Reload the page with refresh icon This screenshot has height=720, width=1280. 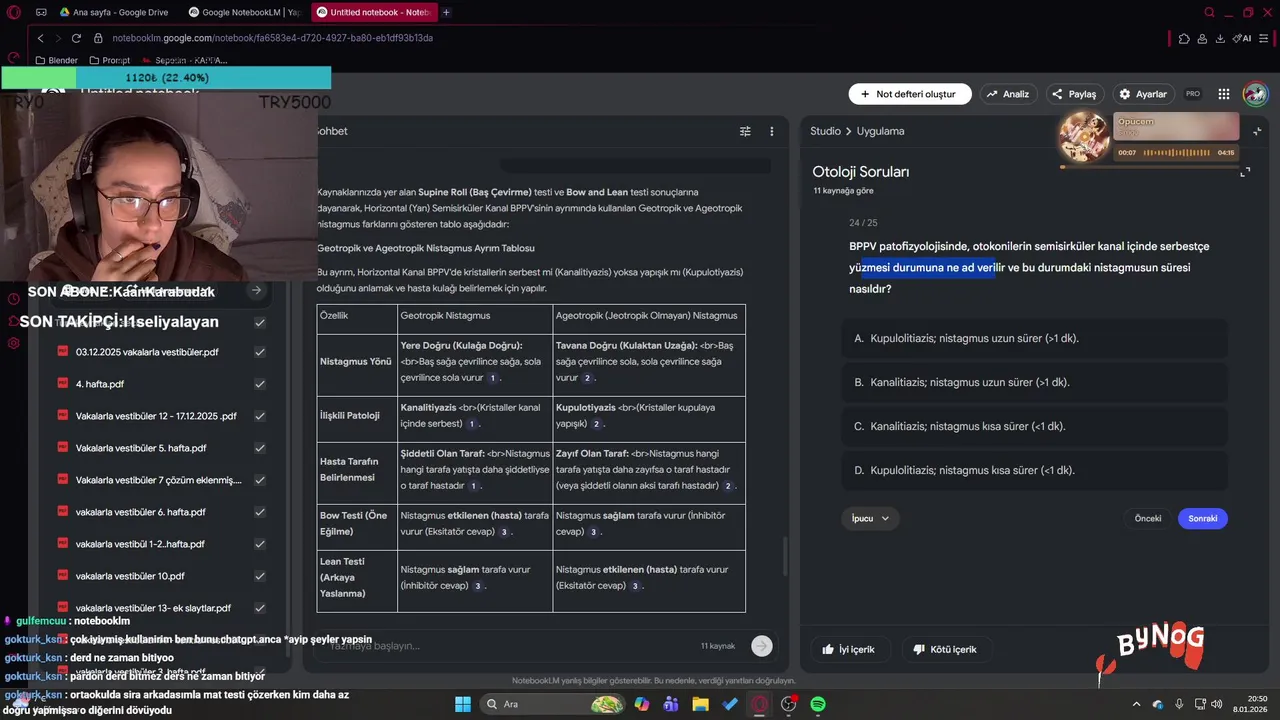point(76,38)
